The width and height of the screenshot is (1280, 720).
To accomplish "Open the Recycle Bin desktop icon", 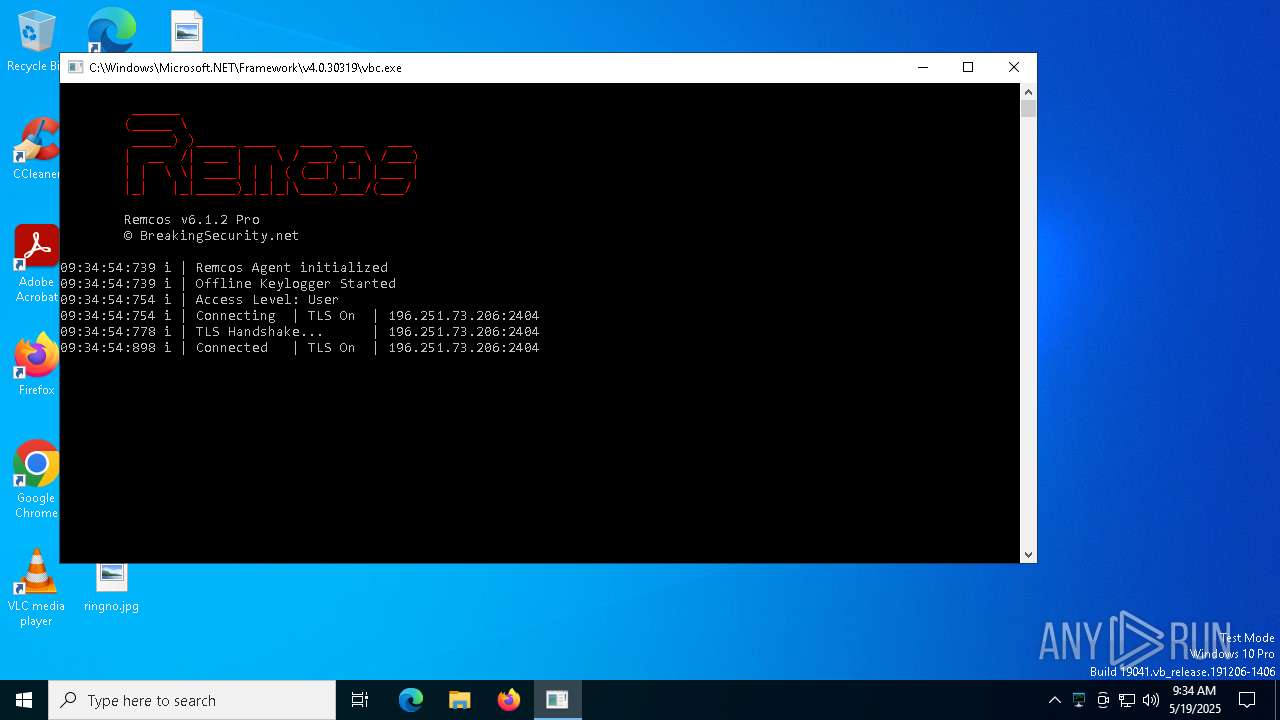I will tap(36, 42).
